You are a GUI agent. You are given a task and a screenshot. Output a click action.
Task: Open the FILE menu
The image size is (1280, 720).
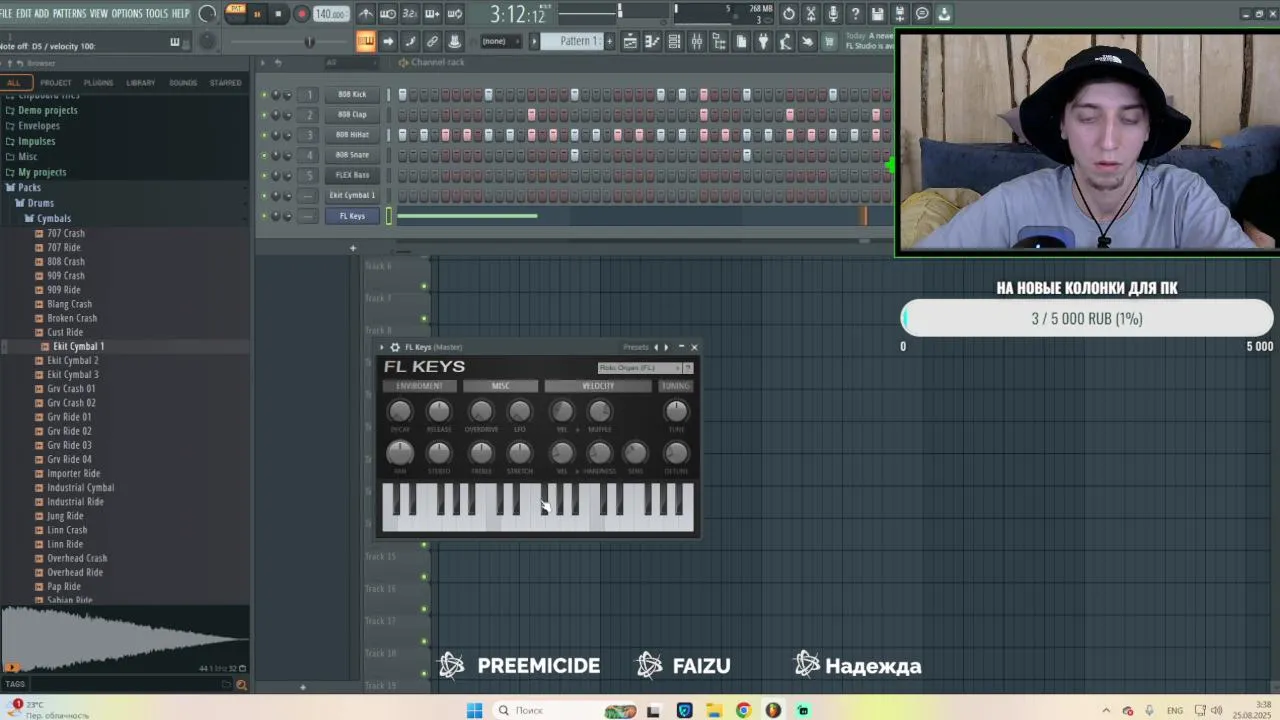[x=7, y=13]
